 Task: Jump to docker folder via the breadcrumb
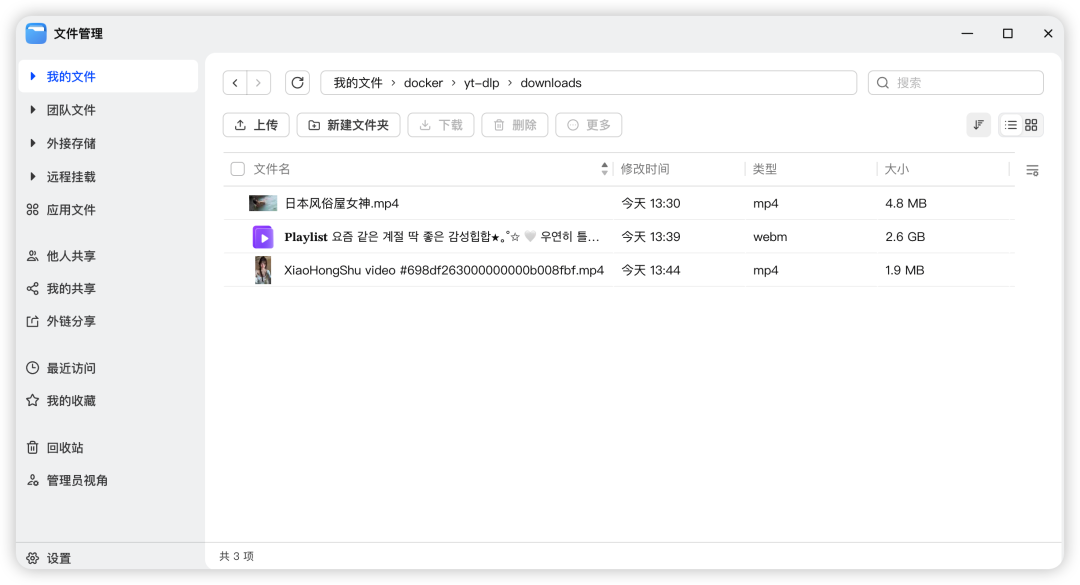pyautogui.click(x=423, y=82)
